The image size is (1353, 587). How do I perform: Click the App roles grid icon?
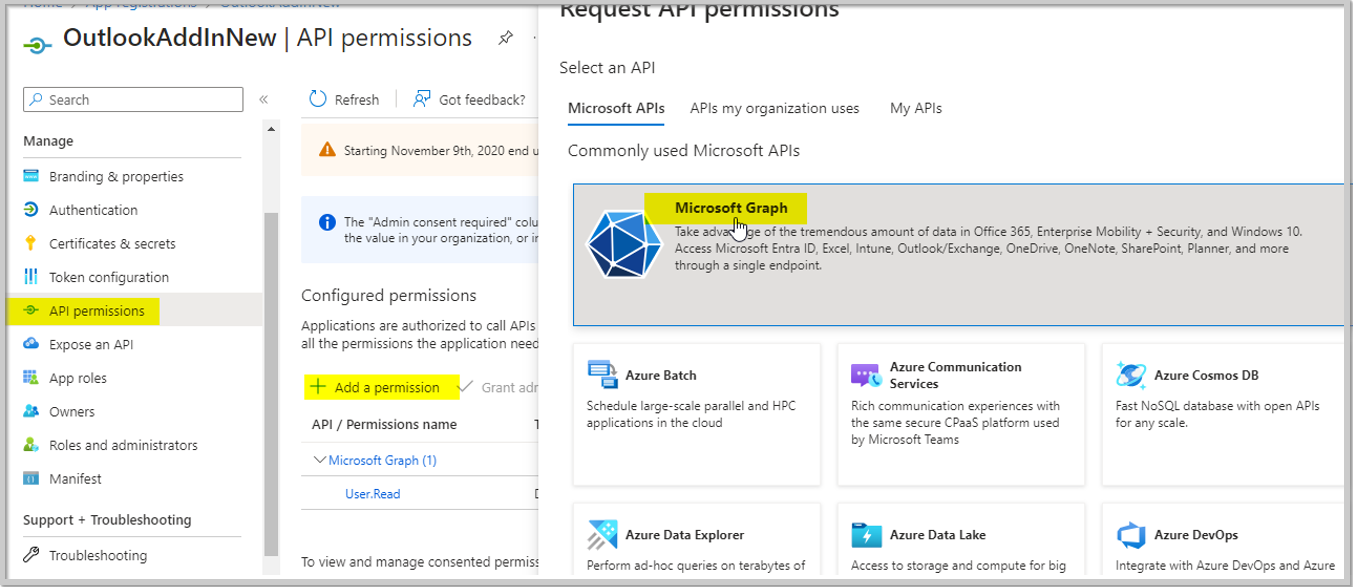(31, 378)
